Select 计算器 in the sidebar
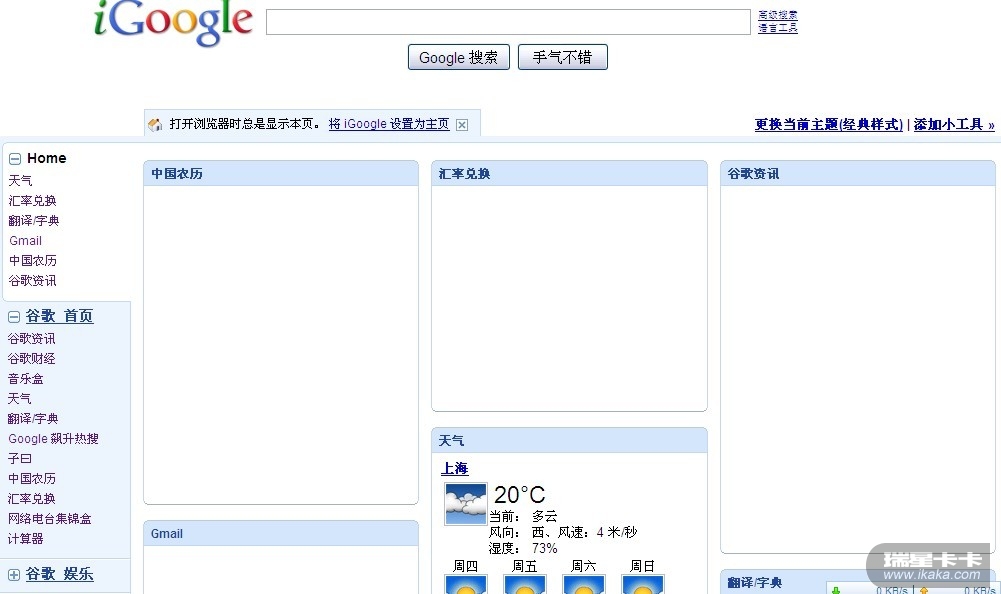Screen dimensions: 1001x594 26,538
